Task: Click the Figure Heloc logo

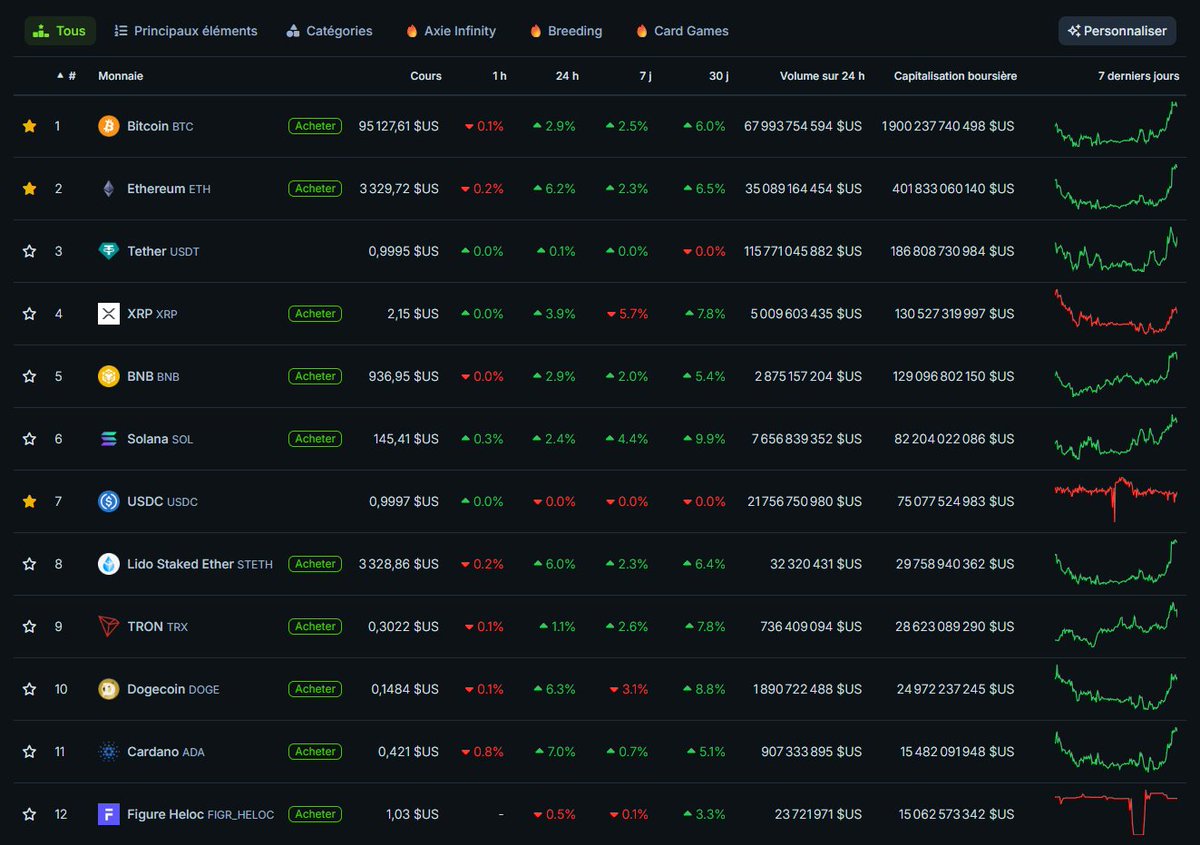Action: click(108, 814)
